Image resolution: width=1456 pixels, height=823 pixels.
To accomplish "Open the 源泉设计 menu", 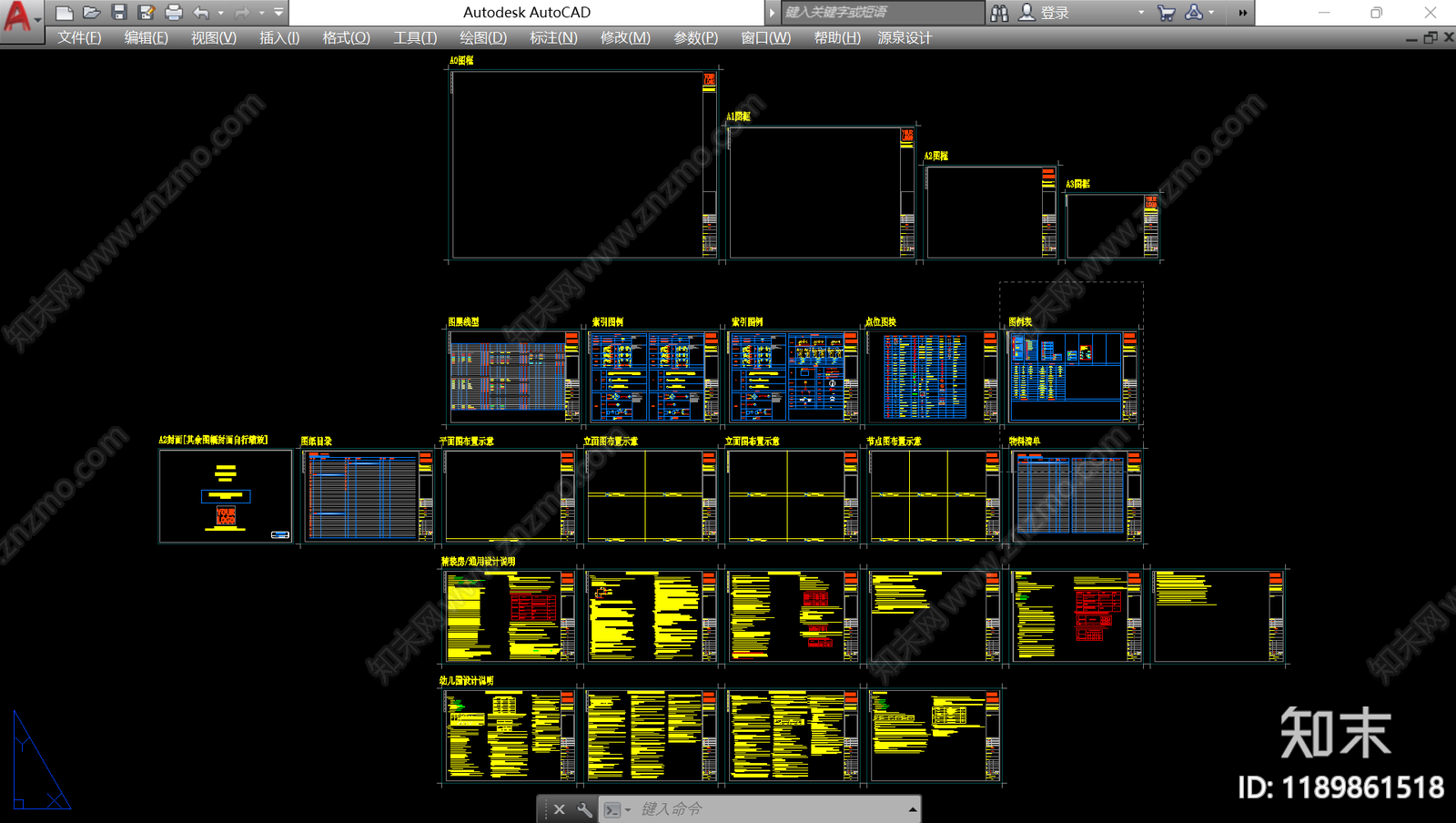I will click(x=905, y=37).
